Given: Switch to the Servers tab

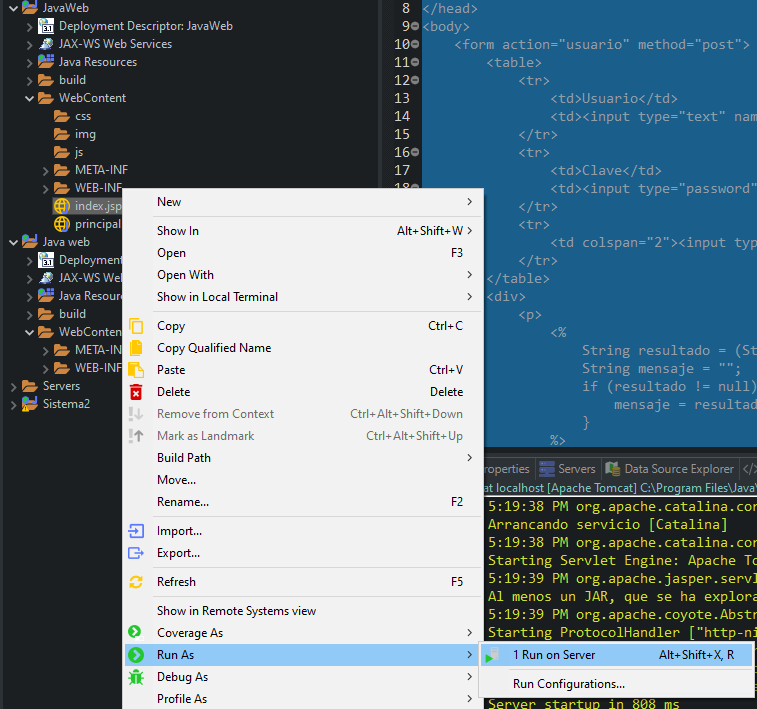Looking at the screenshot, I should coord(568,469).
